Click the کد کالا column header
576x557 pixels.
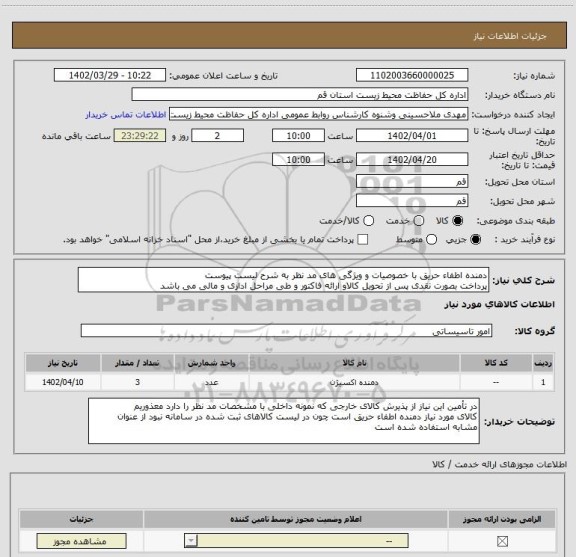click(496, 363)
